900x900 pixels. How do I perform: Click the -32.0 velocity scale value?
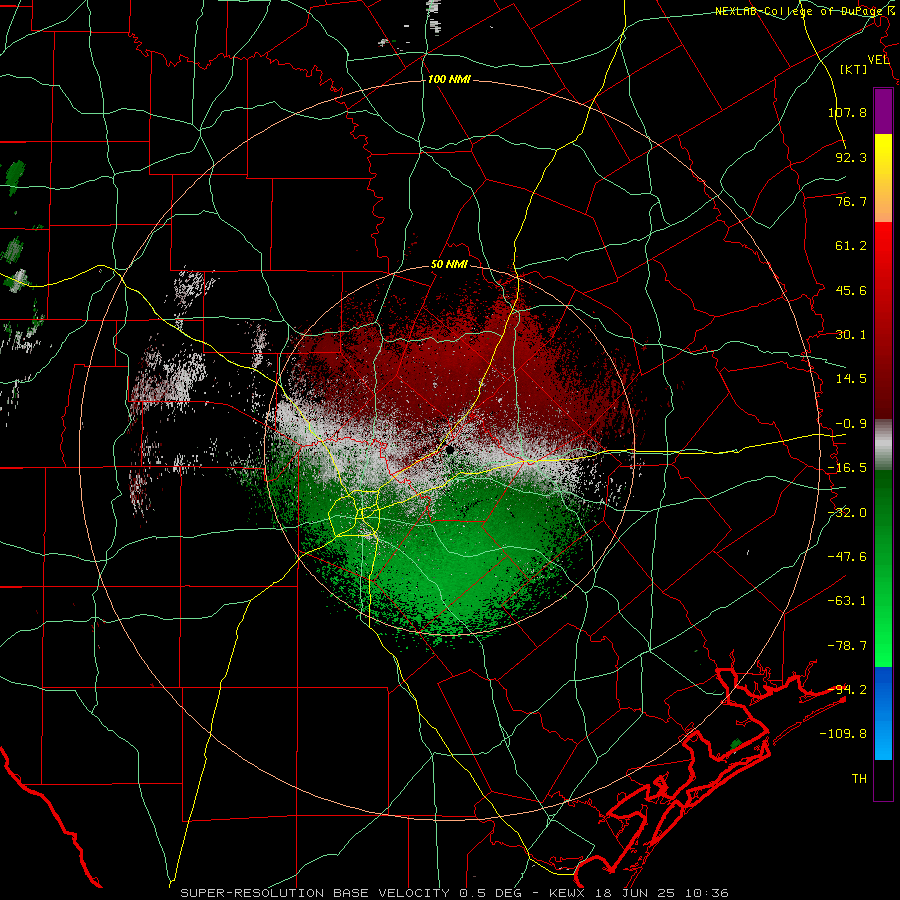[847, 513]
